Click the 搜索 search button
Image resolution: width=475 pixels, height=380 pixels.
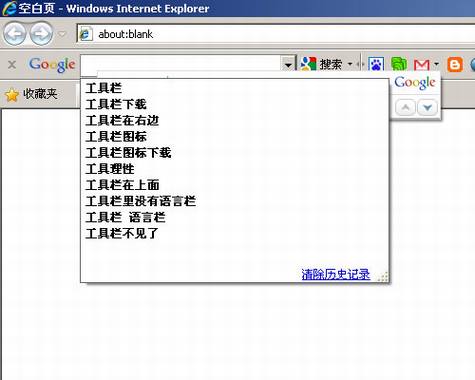[321, 64]
